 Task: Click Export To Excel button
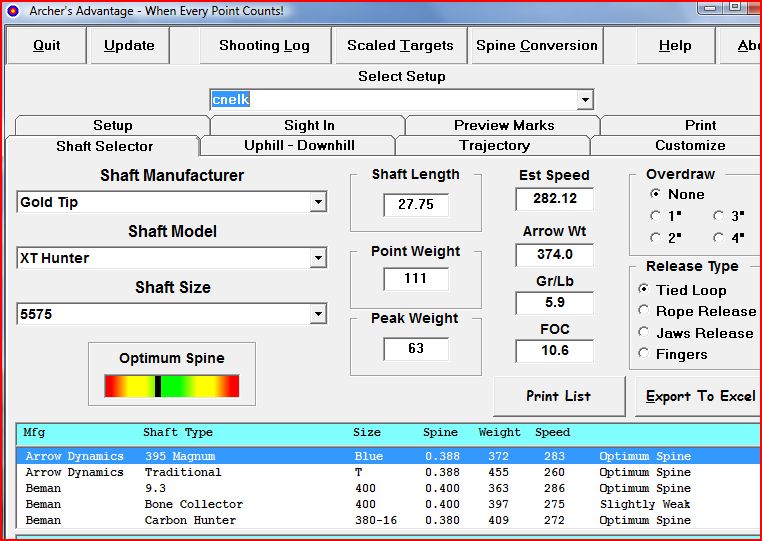(700, 396)
